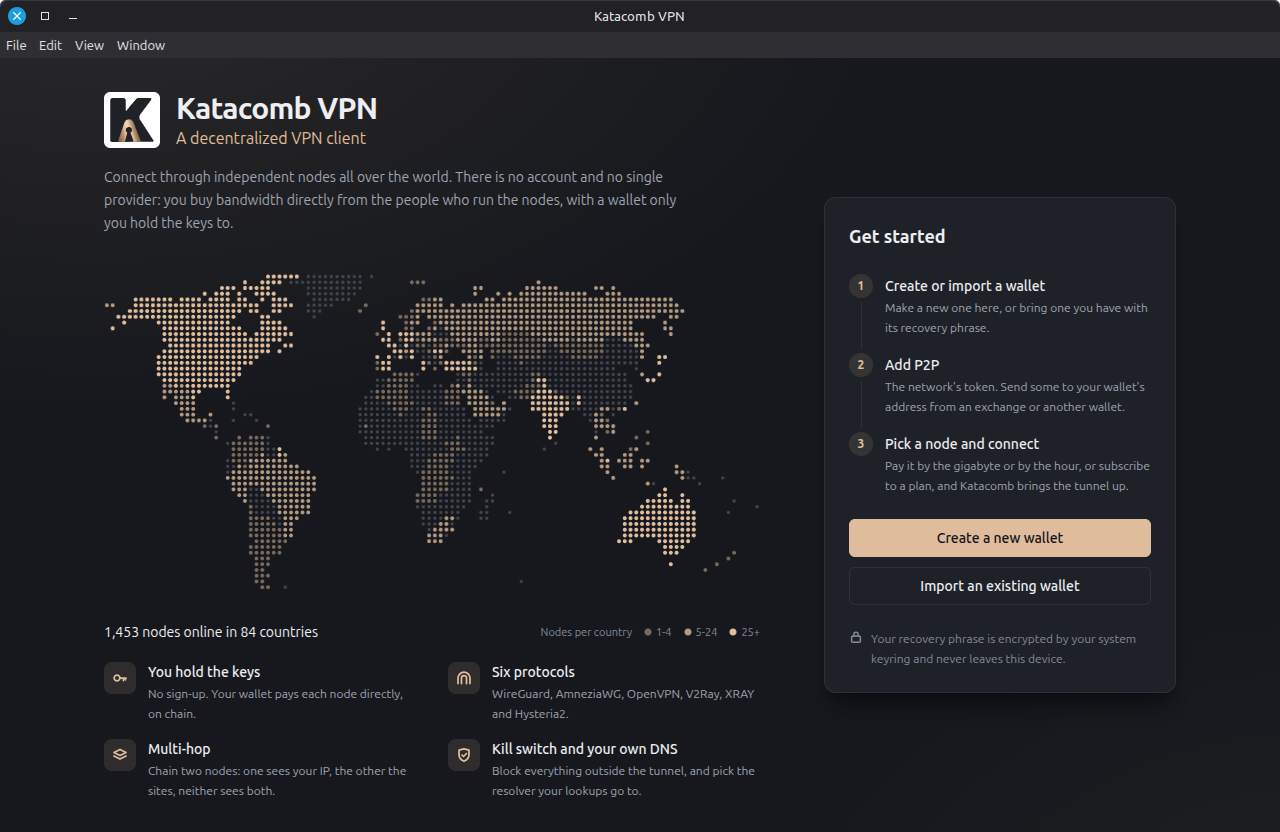The width and height of the screenshot is (1280, 832).
Task: Open the File menu
Action: (16, 45)
